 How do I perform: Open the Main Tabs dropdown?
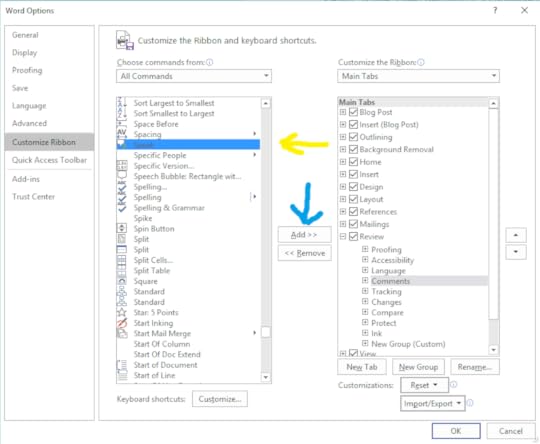tap(418, 76)
